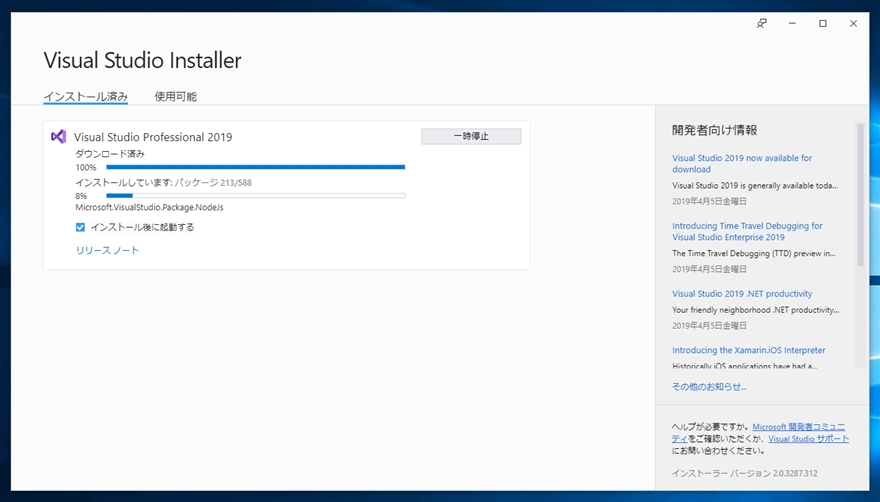Click the 'Visual Studio 2019 is generally available' summary
Viewport: 880px width, 502px height.
(x=755, y=185)
